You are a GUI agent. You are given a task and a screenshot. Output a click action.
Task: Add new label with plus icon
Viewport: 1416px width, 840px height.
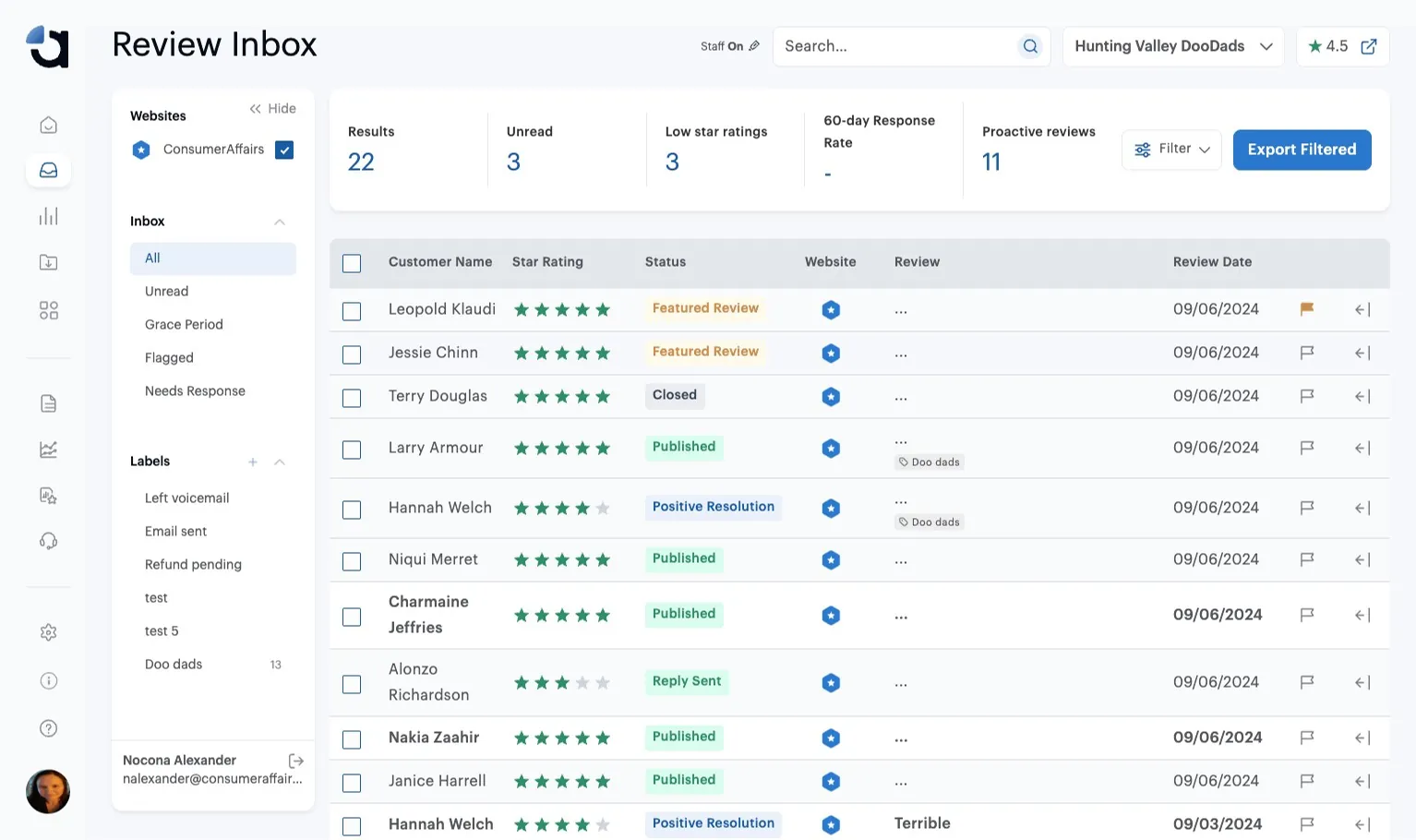click(x=253, y=462)
